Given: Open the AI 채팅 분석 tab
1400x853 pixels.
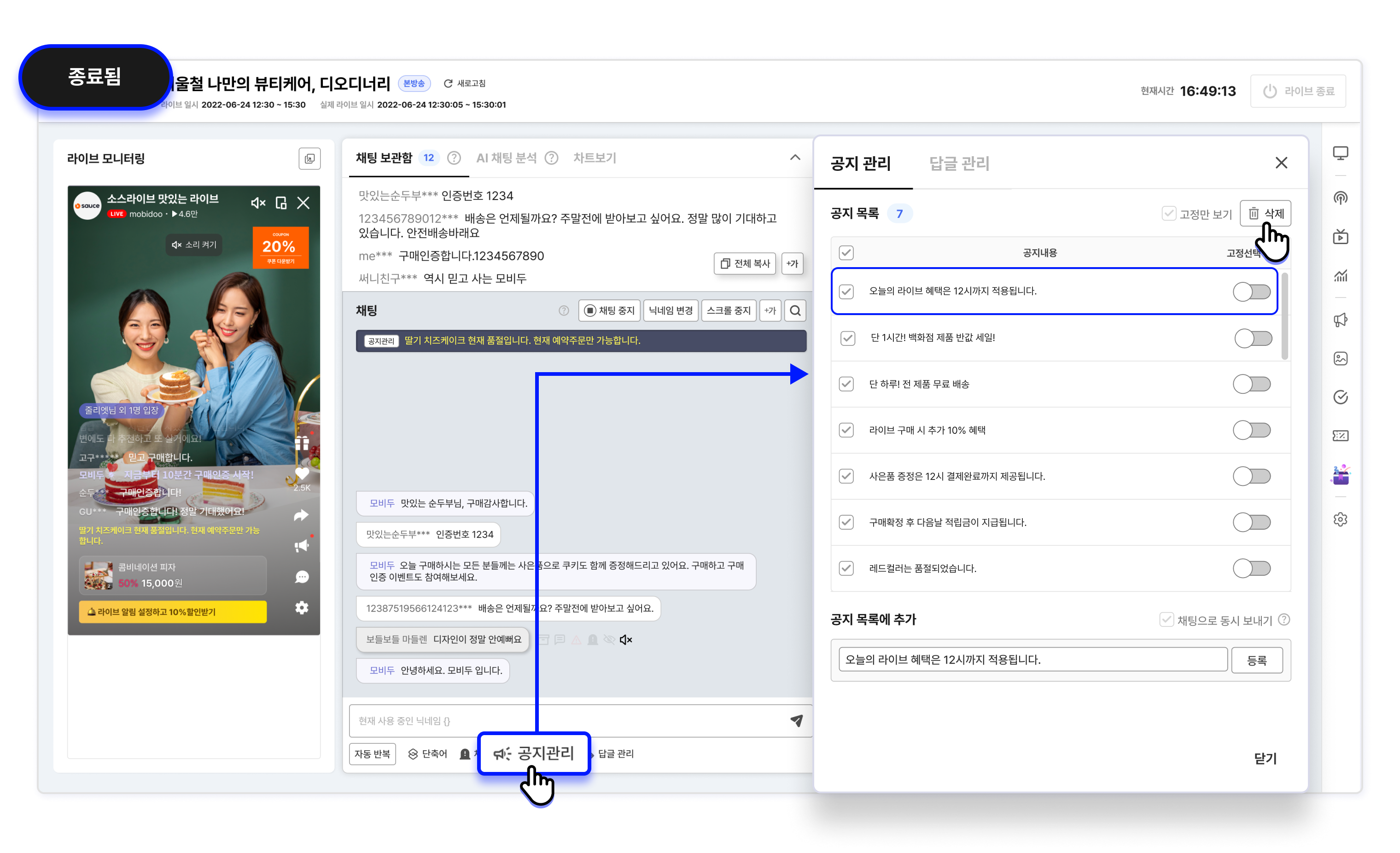Looking at the screenshot, I should pos(506,158).
